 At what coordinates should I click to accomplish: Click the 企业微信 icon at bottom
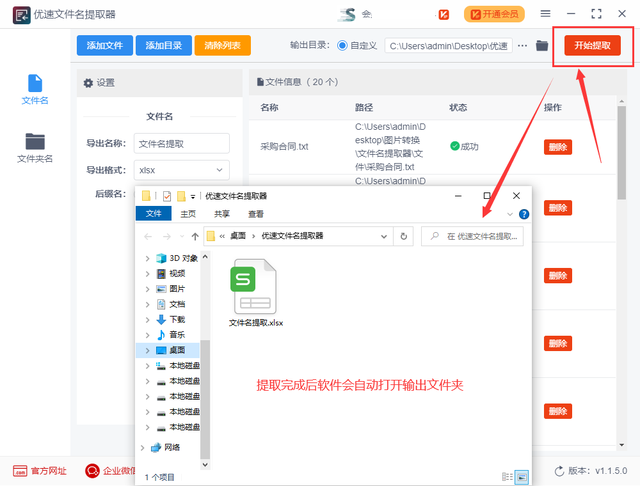click(x=92, y=470)
